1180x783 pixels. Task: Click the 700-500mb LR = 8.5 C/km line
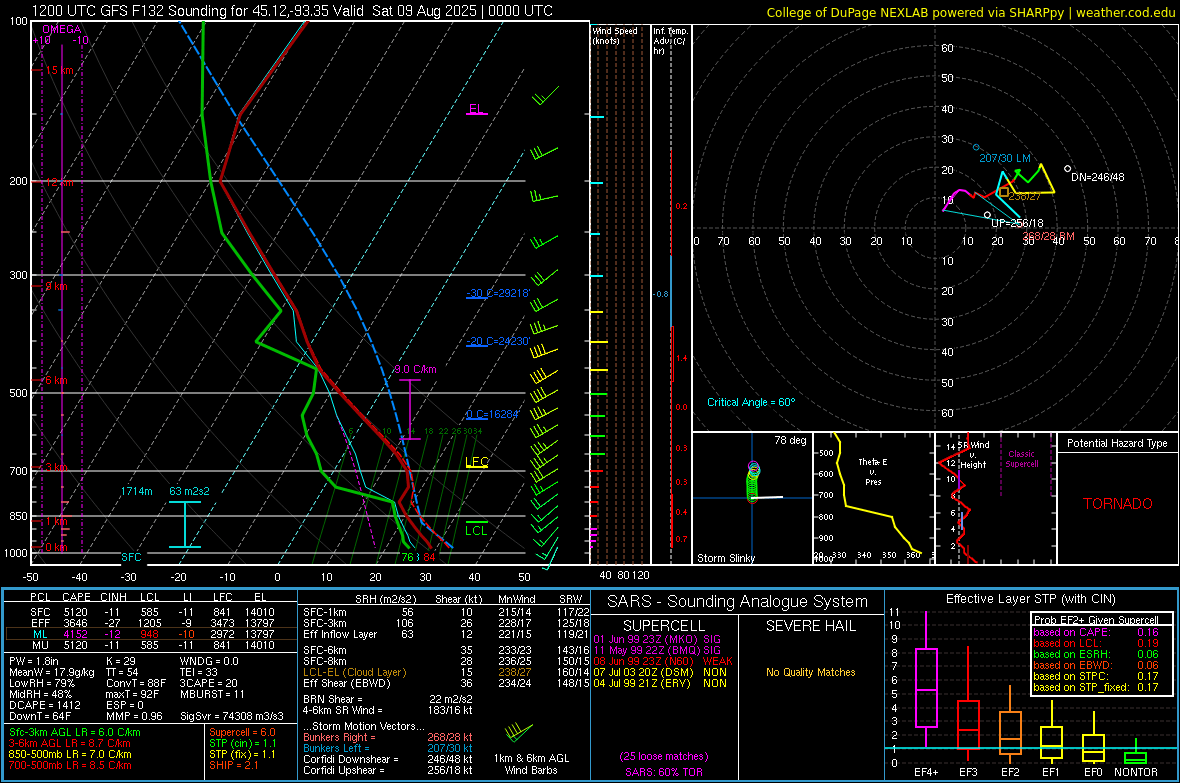70,765
